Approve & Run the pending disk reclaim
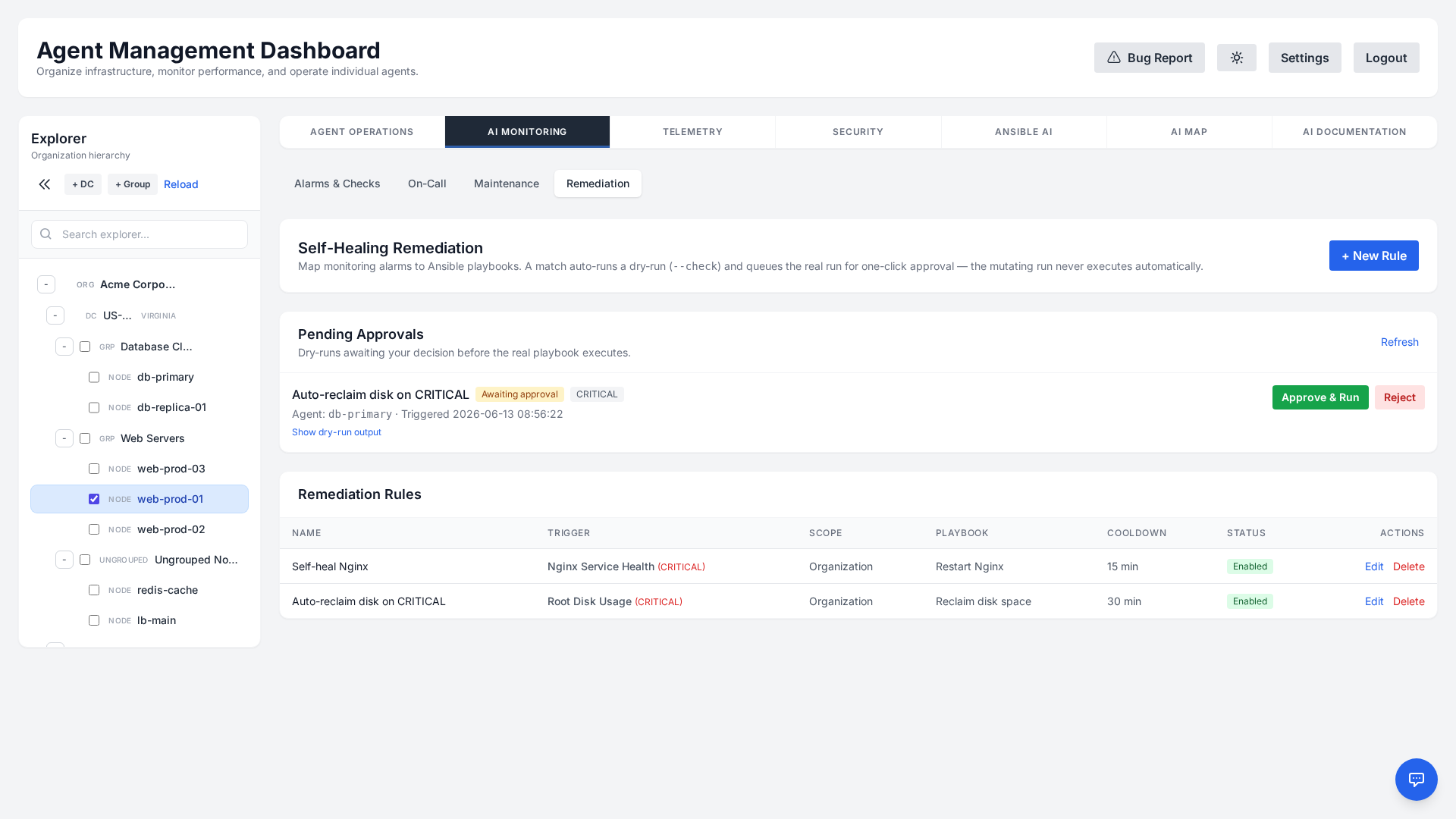The width and height of the screenshot is (1456, 819). [x=1320, y=397]
